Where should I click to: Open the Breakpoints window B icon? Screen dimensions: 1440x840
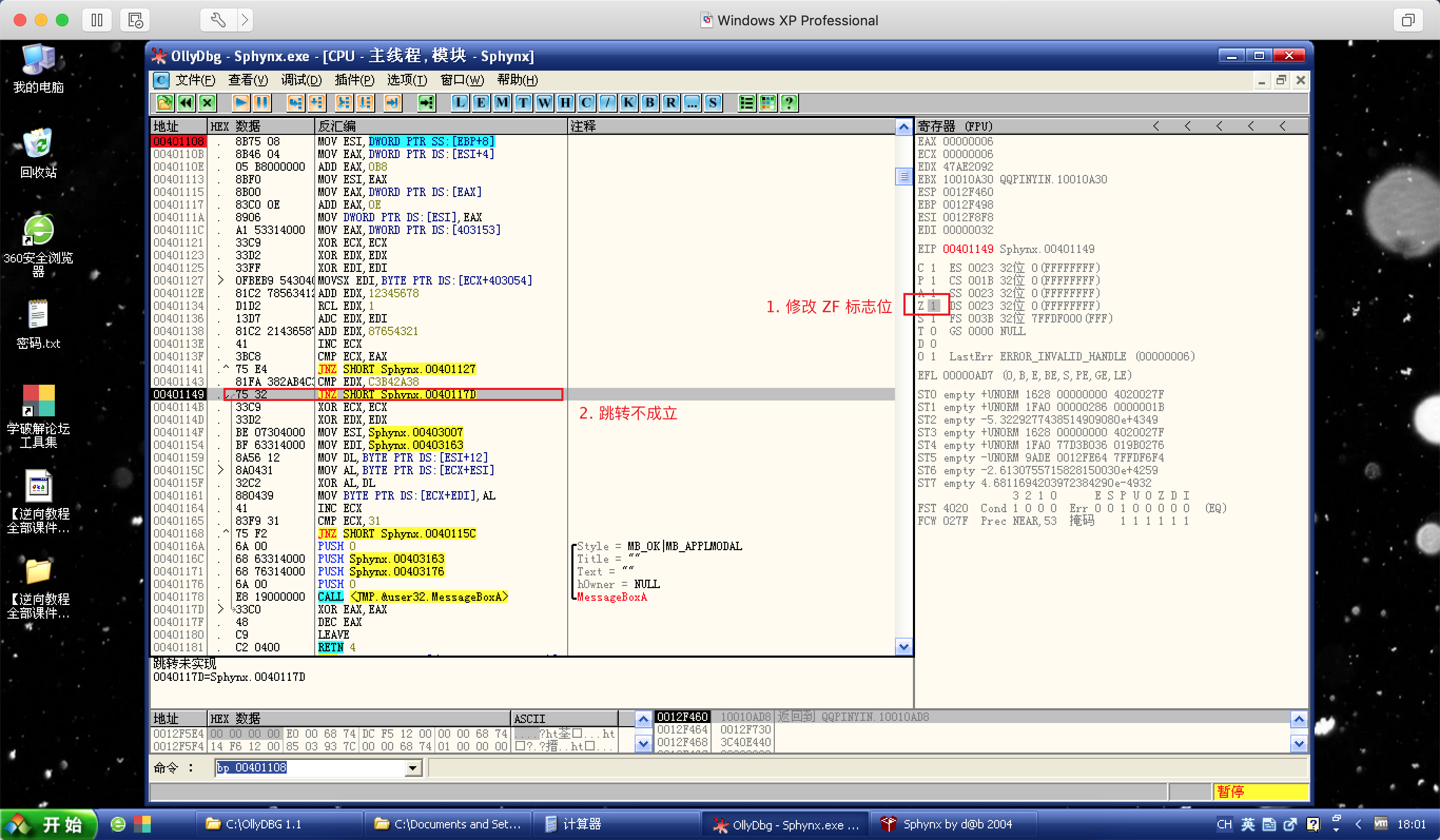click(x=649, y=103)
